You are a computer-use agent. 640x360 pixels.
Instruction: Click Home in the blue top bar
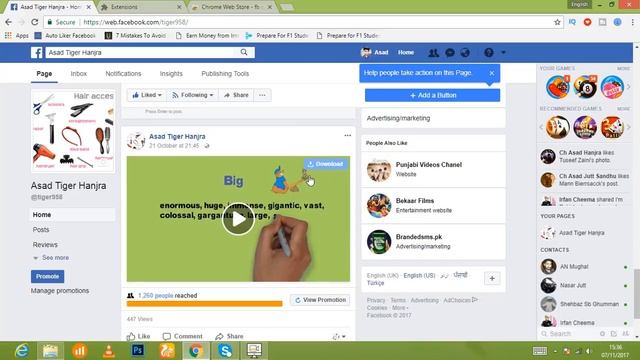point(406,52)
